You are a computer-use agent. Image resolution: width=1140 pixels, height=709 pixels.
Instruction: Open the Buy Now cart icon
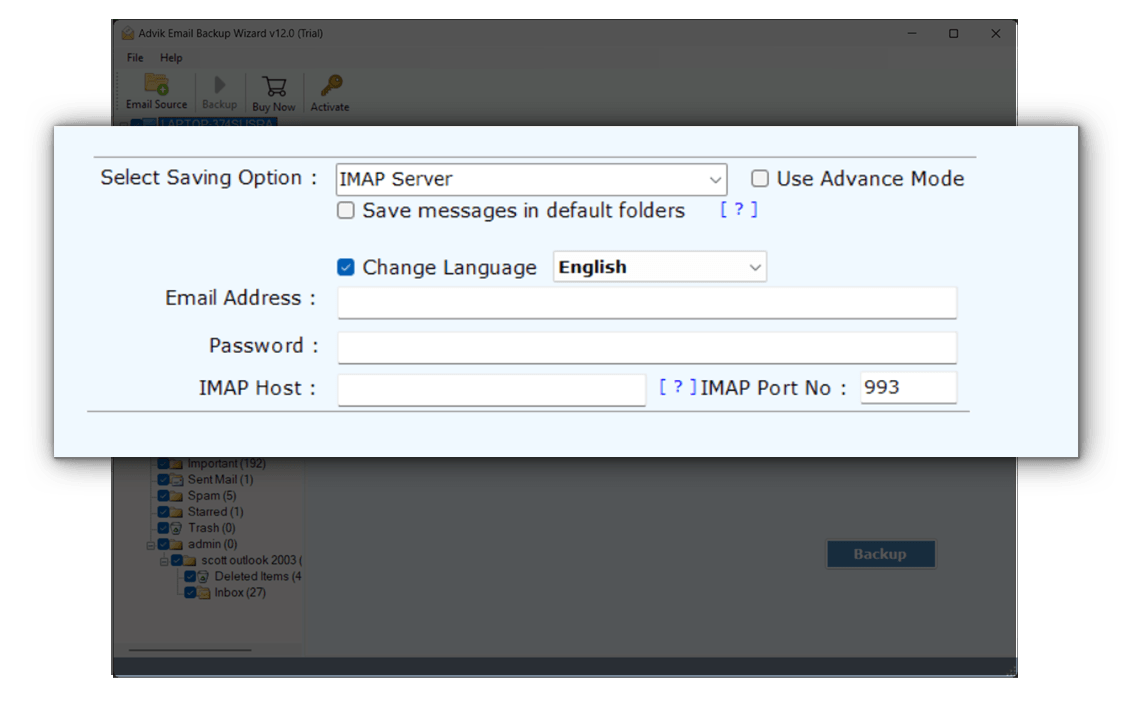coord(274,87)
